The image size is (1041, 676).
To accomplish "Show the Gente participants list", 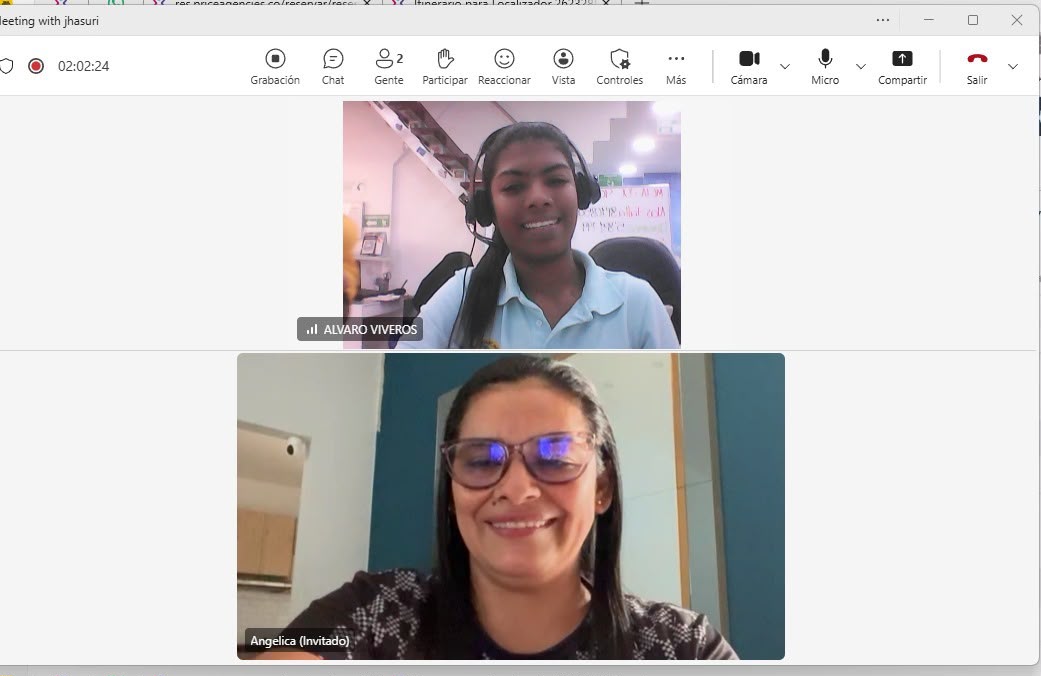I will 389,66.
